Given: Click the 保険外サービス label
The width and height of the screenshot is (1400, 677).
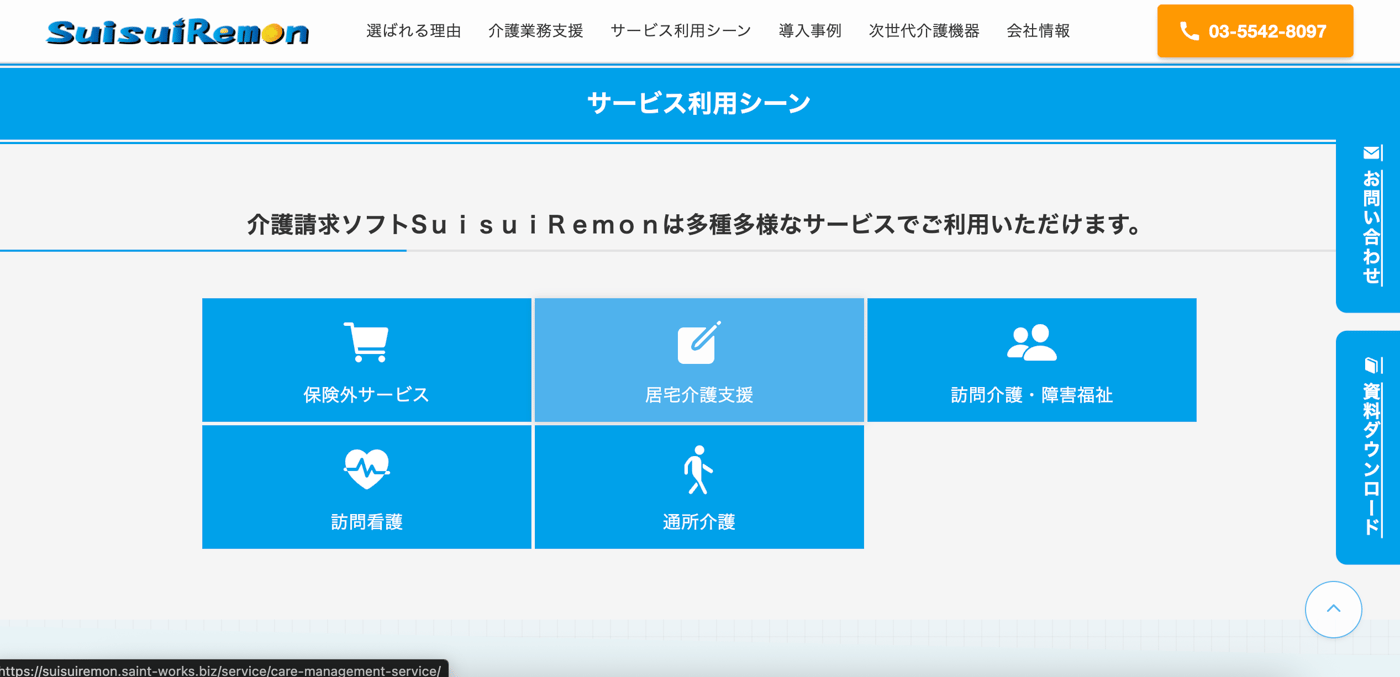Looking at the screenshot, I should click(366, 395).
